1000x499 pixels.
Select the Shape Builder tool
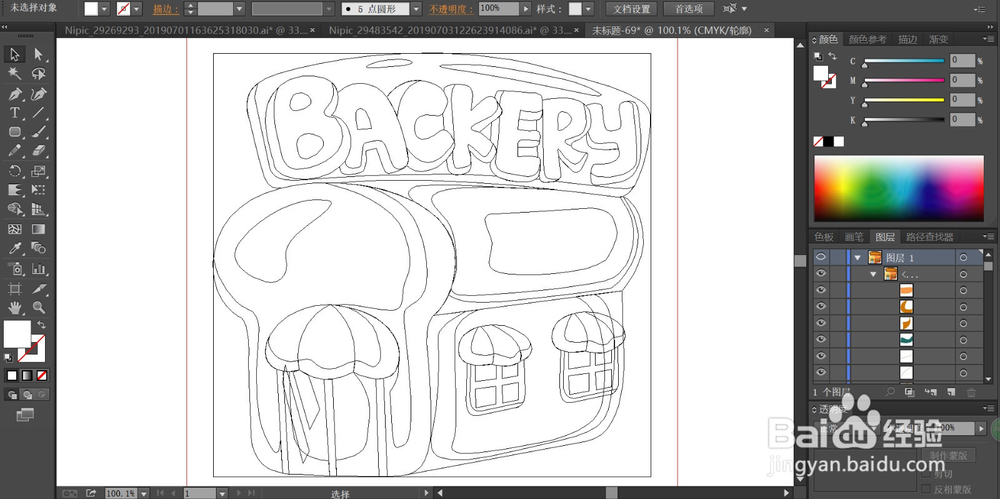click(15, 209)
